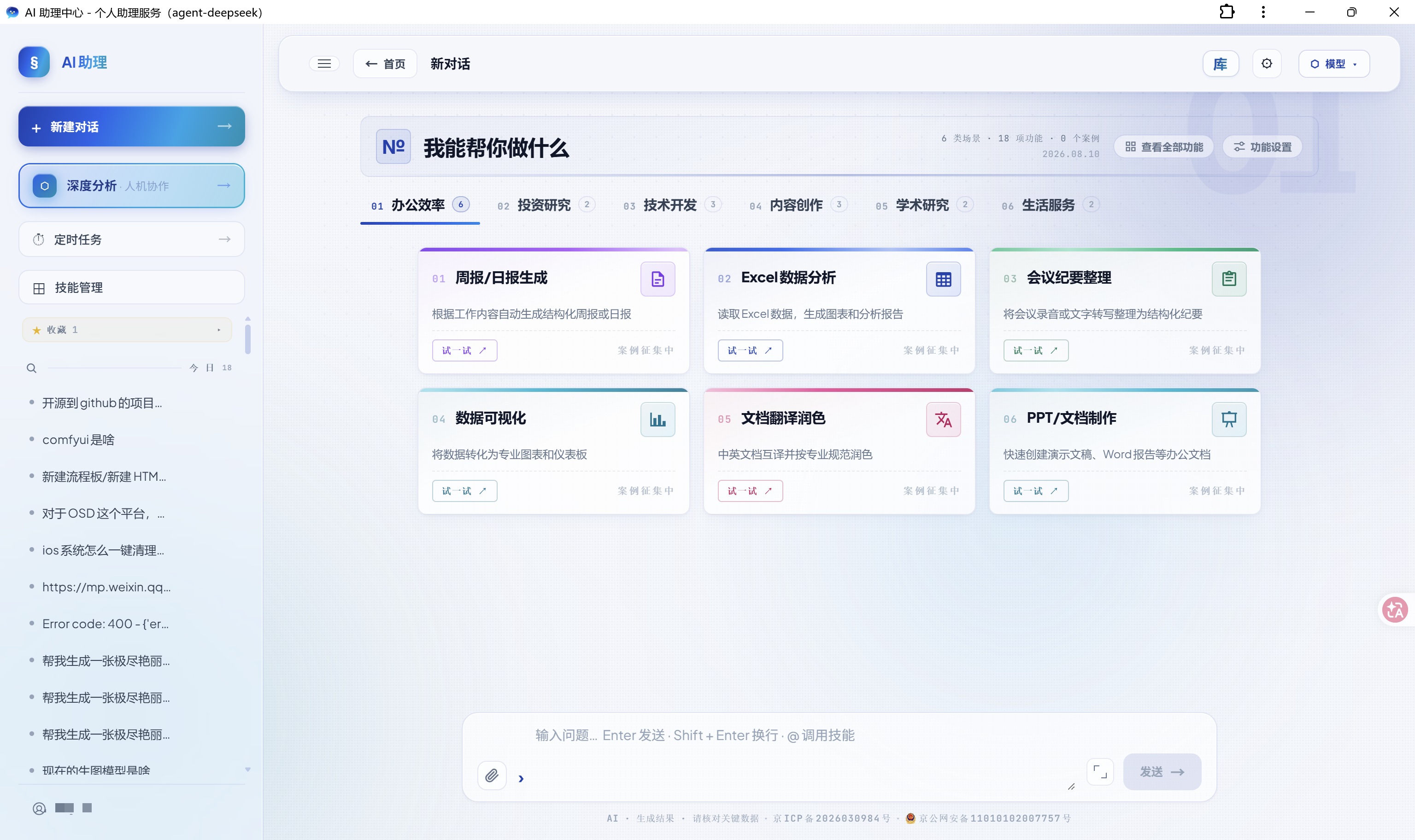Click 查看全部功能 button

pos(1163,146)
